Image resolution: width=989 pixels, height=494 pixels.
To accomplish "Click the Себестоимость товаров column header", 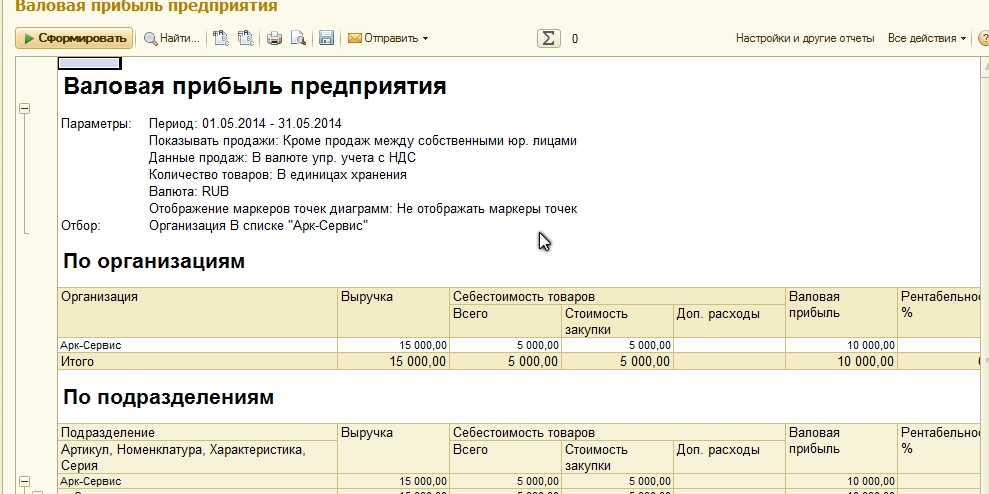I will click(x=616, y=296).
